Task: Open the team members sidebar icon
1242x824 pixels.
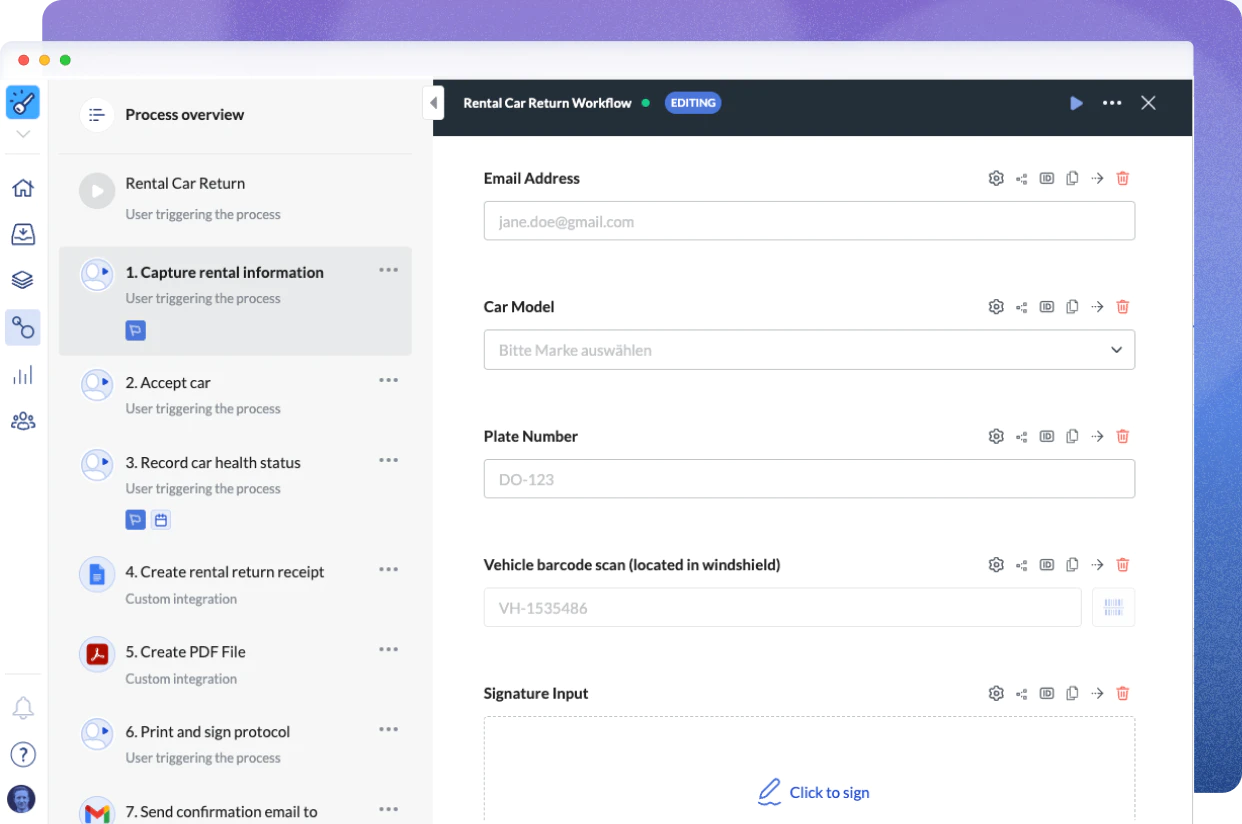Action: [22, 421]
